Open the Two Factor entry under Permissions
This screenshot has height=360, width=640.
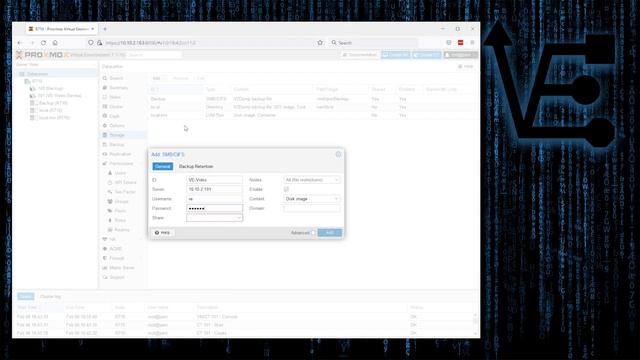tap(124, 192)
